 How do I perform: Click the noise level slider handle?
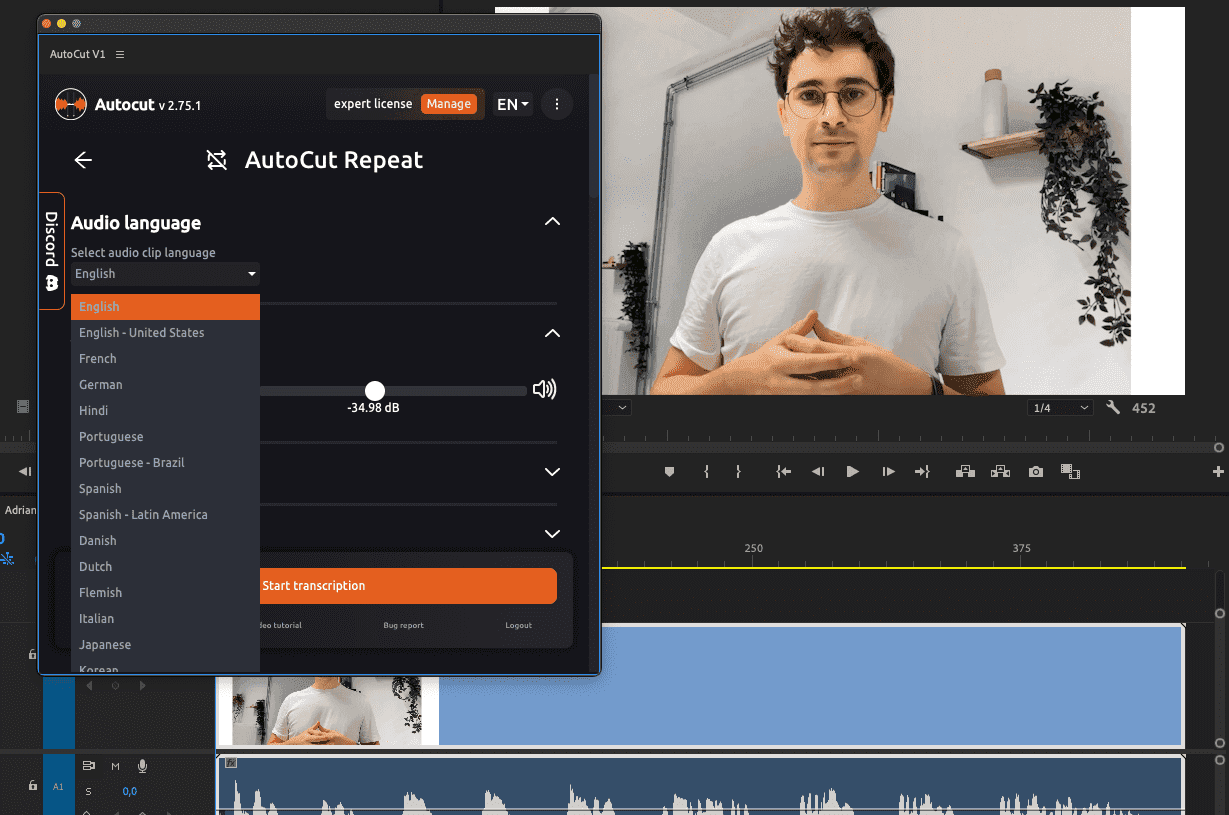point(374,391)
